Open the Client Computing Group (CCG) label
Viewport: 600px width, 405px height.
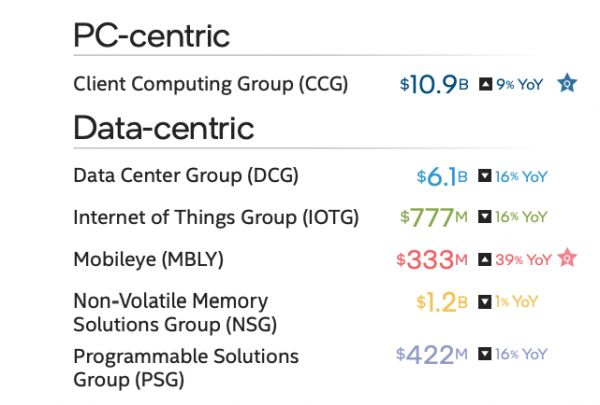click(x=211, y=84)
